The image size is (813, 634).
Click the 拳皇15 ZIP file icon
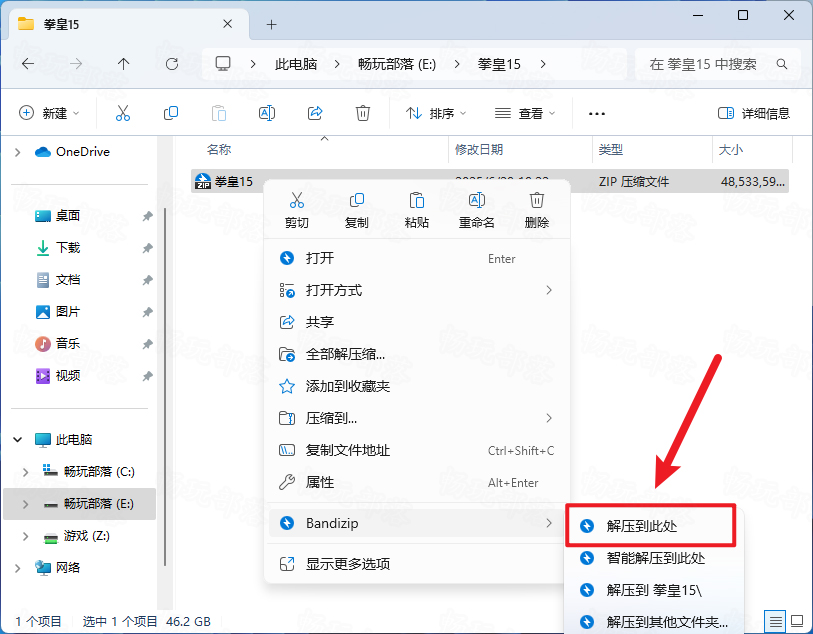click(x=202, y=181)
